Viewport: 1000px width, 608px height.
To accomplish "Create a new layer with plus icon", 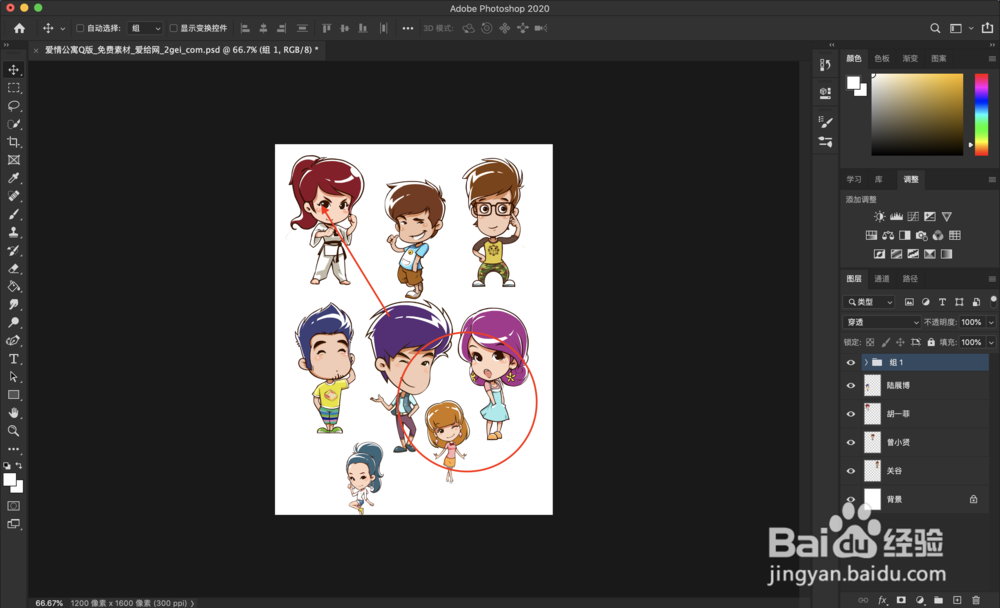I will point(957,600).
